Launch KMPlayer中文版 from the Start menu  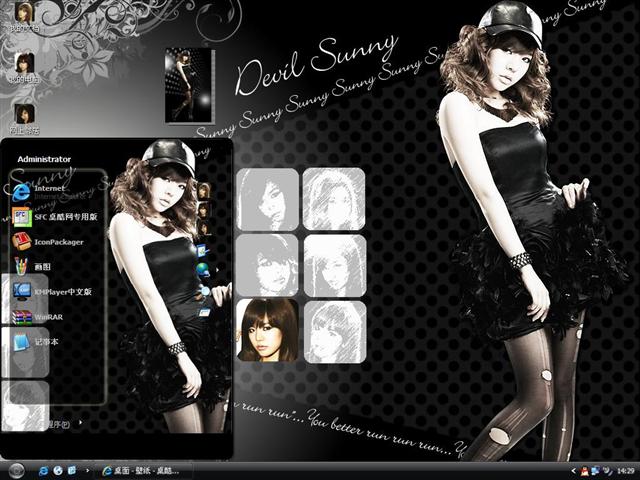pyautogui.click(x=52, y=291)
